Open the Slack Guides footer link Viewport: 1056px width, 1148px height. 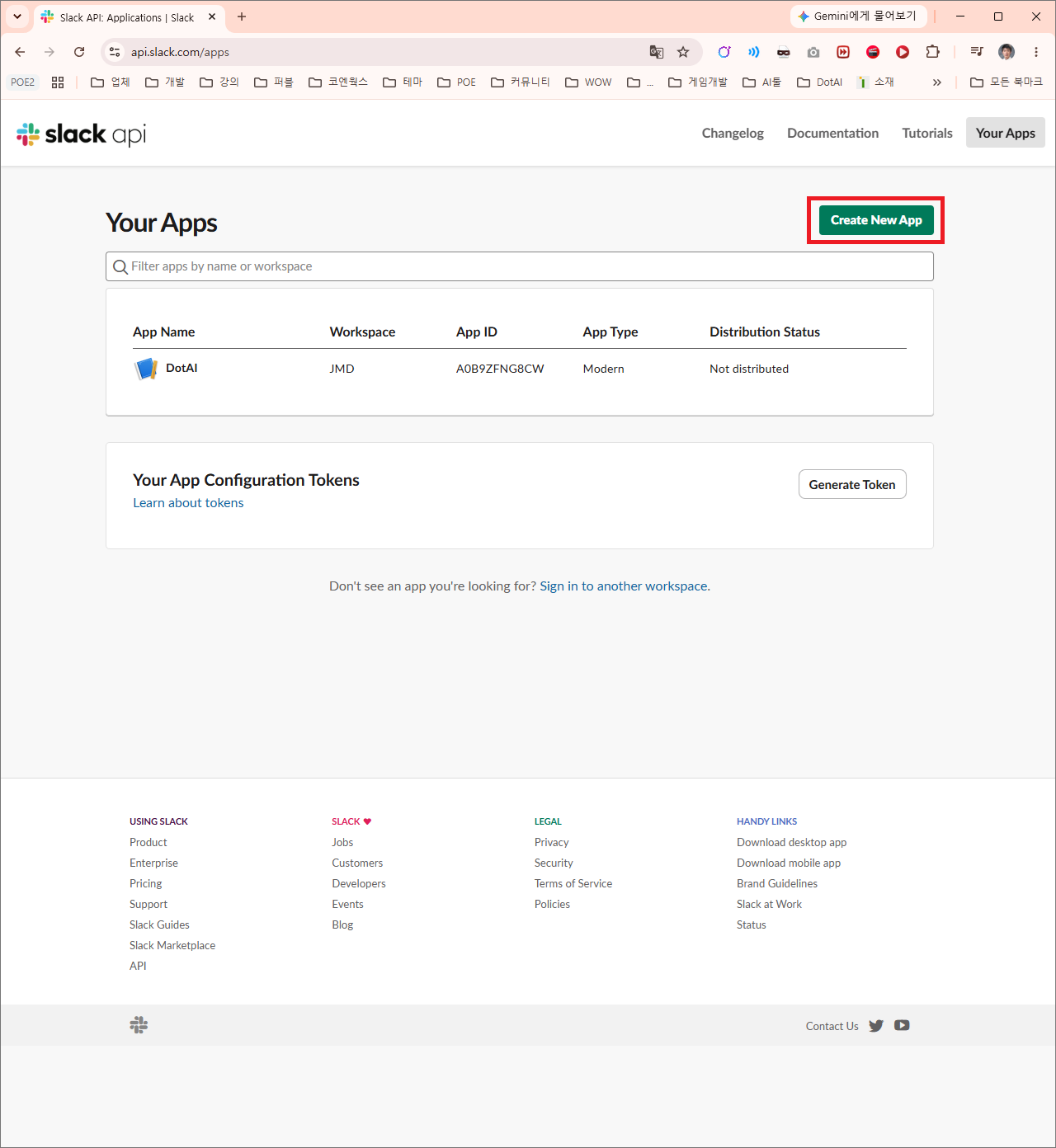click(159, 925)
